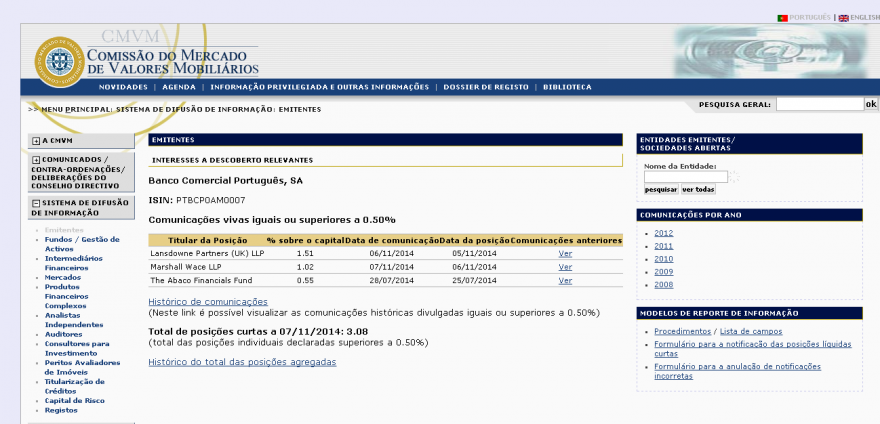Image resolution: width=880 pixels, height=424 pixels.
Task: Select Titularização de Créditos
Action: click(x=75, y=386)
